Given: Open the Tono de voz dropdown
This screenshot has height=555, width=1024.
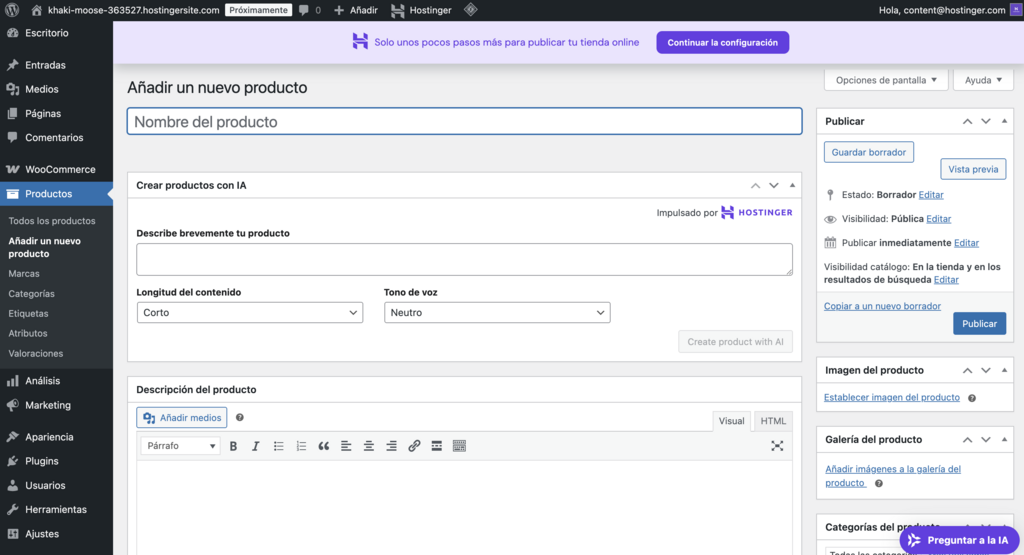Looking at the screenshot, I should coord(497,313).
